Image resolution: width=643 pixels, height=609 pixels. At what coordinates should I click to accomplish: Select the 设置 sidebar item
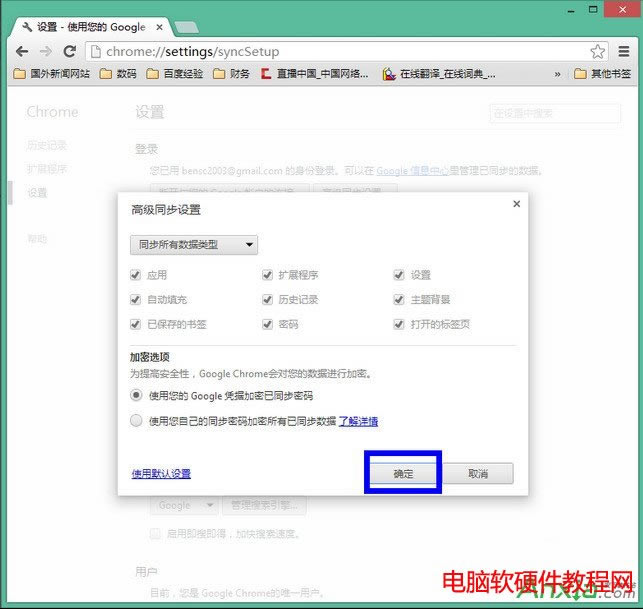pyautogui.click(x=37, y=192)
